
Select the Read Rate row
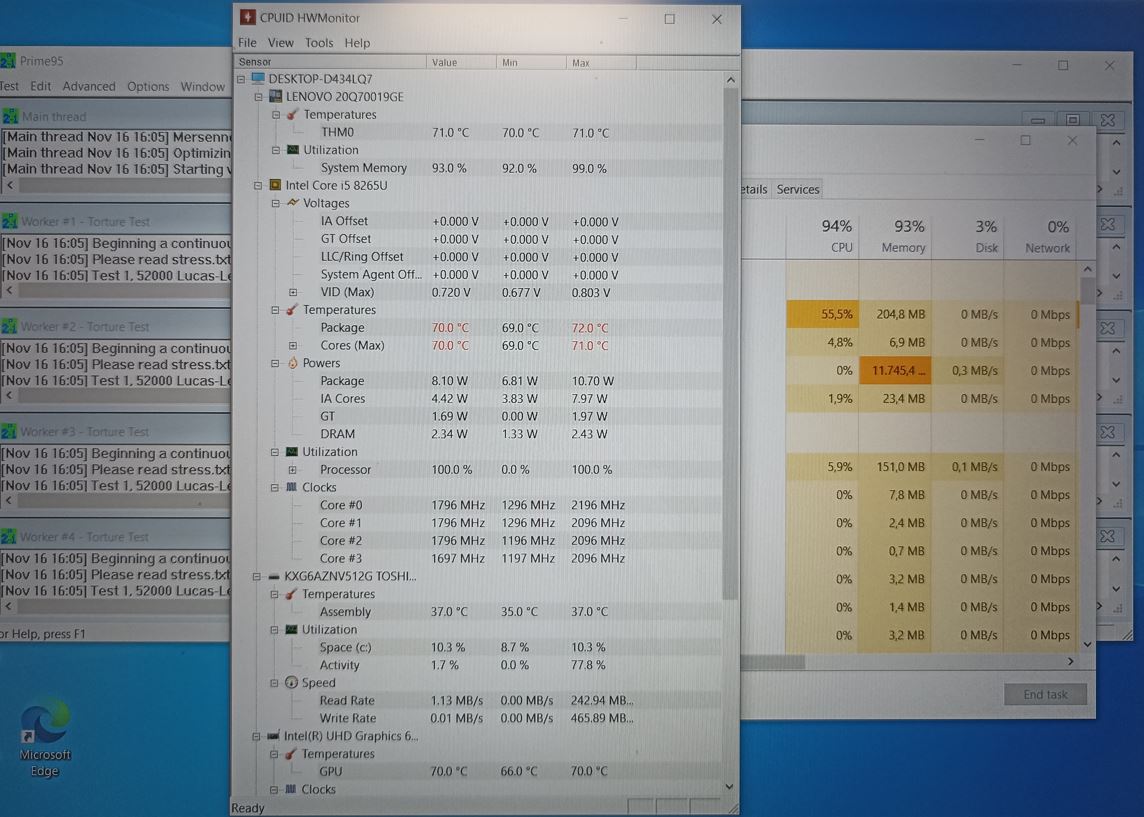(x=478, y=701)
